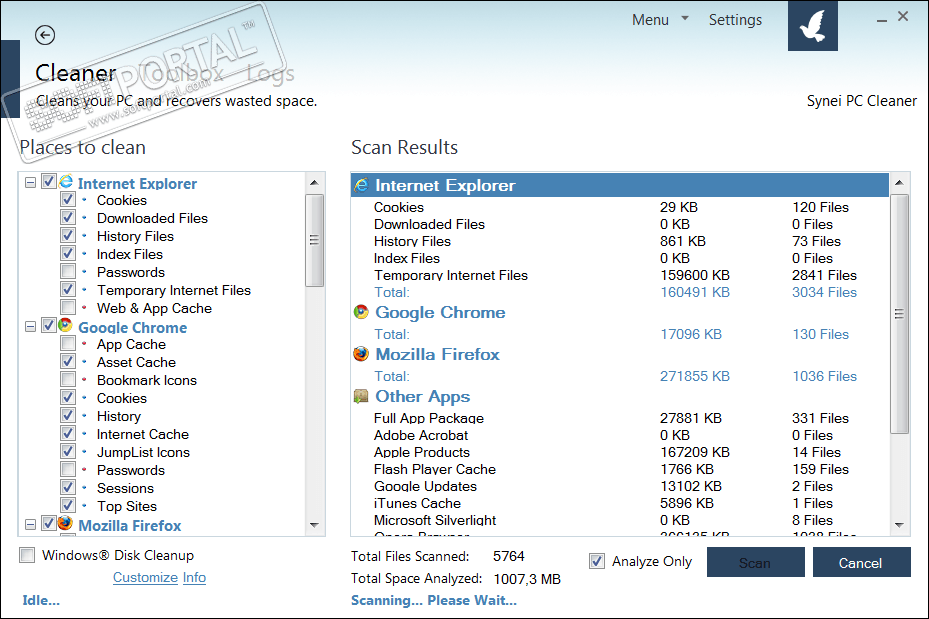Select Index Files tree item

click(130, 254)
